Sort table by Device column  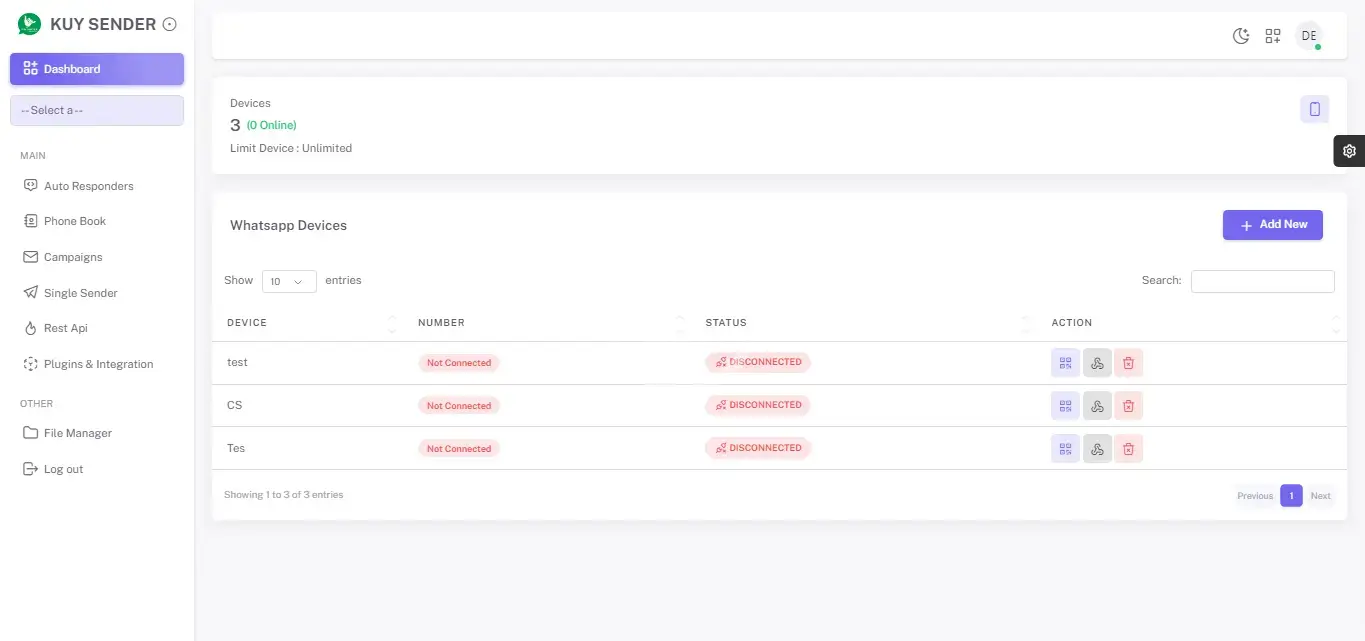click(311, 323)
